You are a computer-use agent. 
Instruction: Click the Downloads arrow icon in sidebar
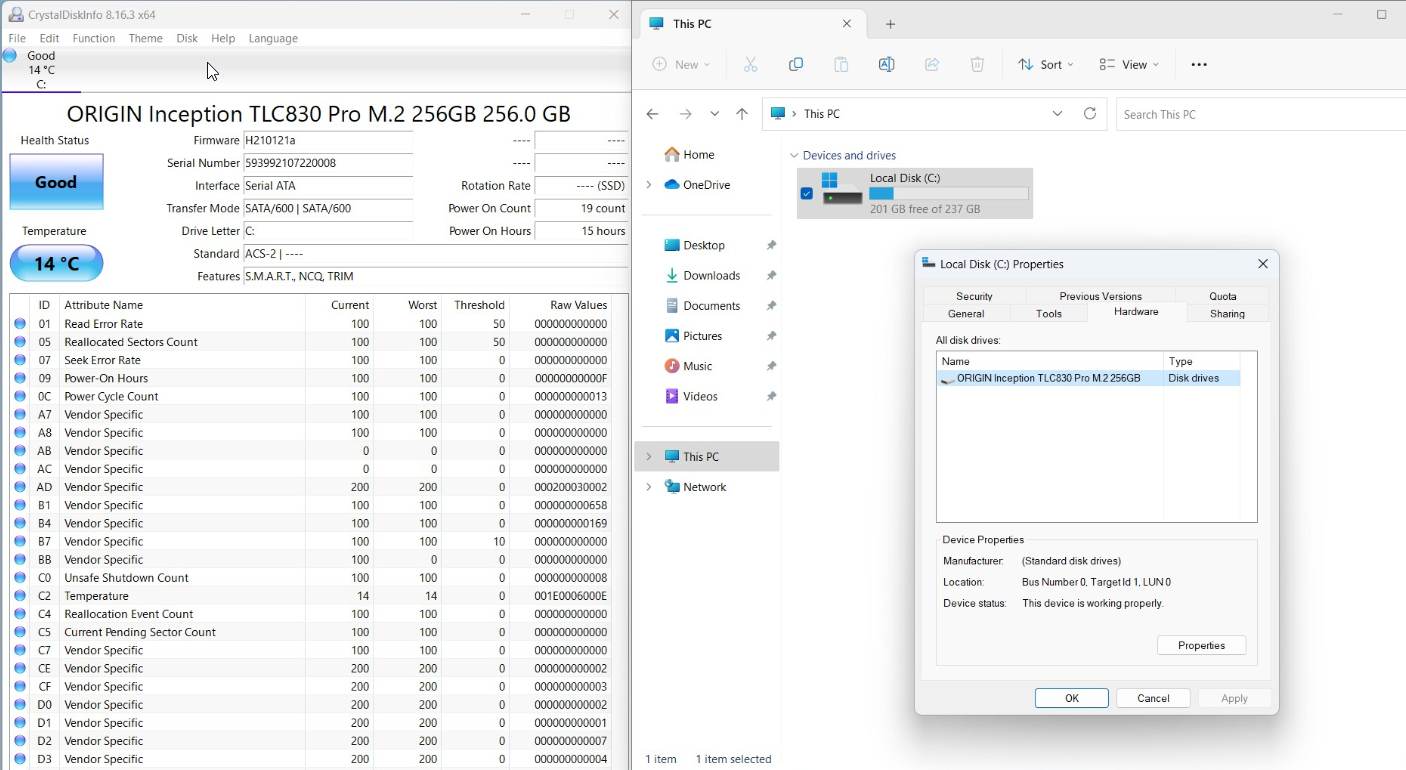pyautogui.click(x=672, y=275)
